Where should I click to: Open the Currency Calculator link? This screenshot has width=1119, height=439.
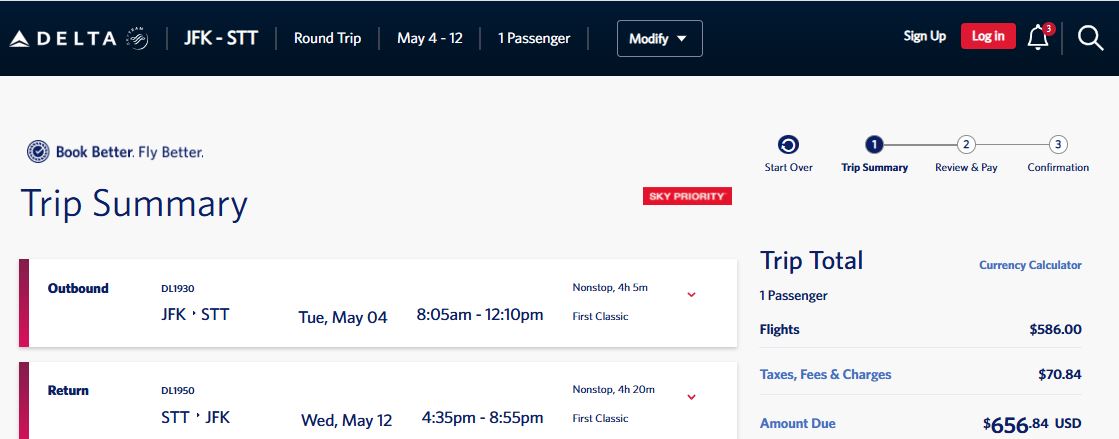coord(1031,265)
